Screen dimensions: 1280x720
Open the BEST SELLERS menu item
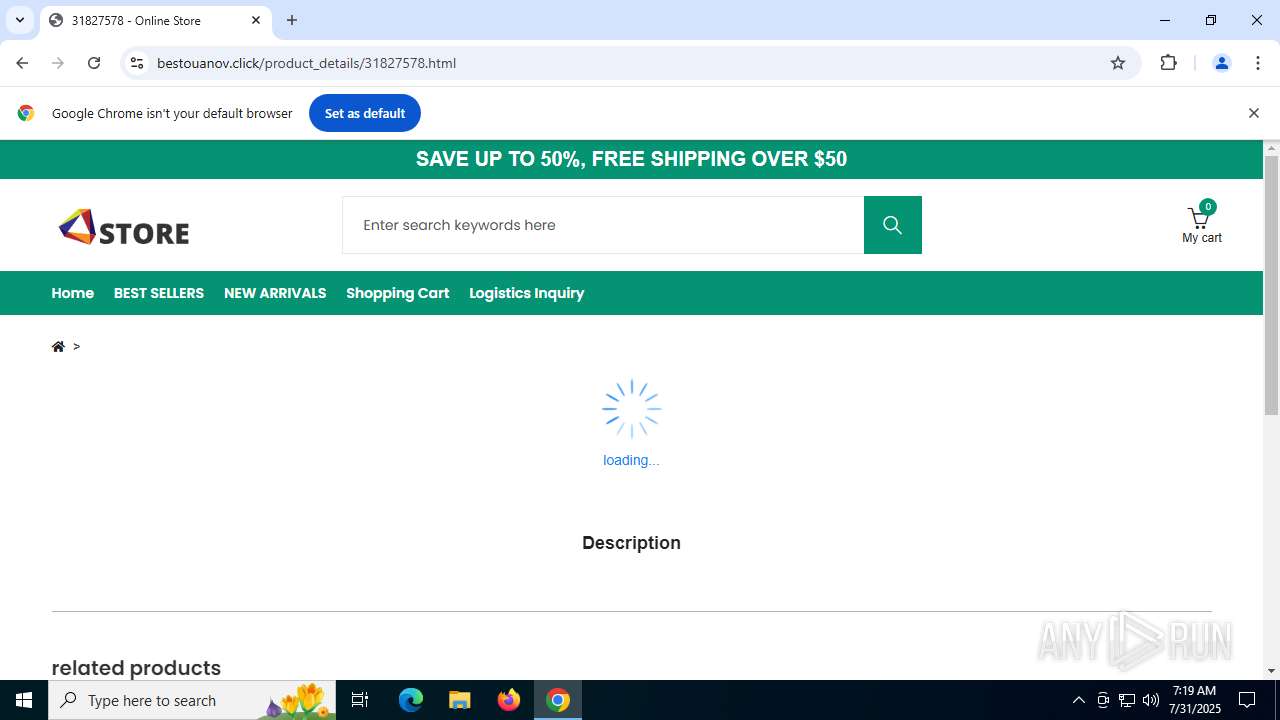point(159,293)
